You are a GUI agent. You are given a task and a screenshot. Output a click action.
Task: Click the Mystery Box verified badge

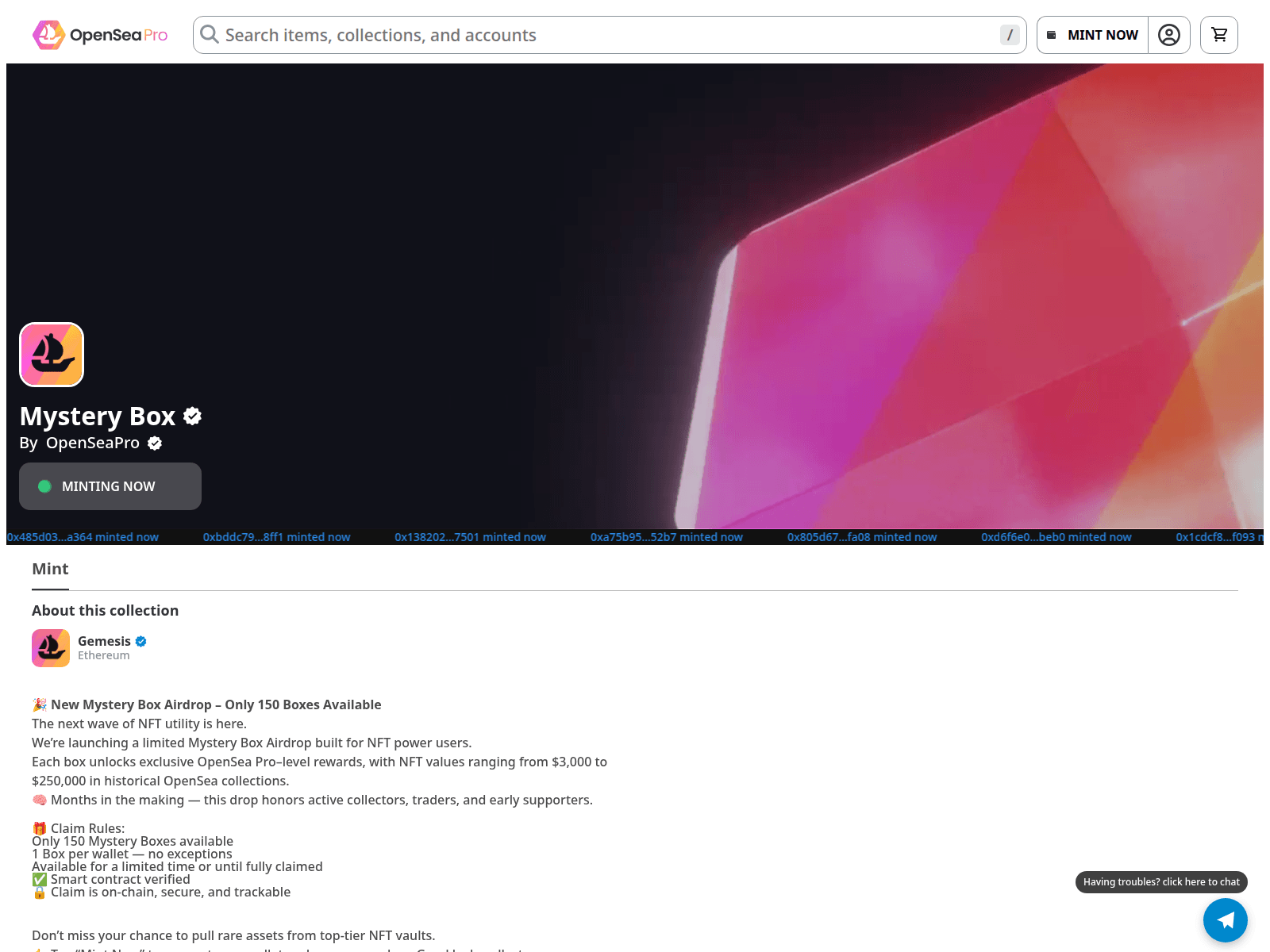[193, 416]
